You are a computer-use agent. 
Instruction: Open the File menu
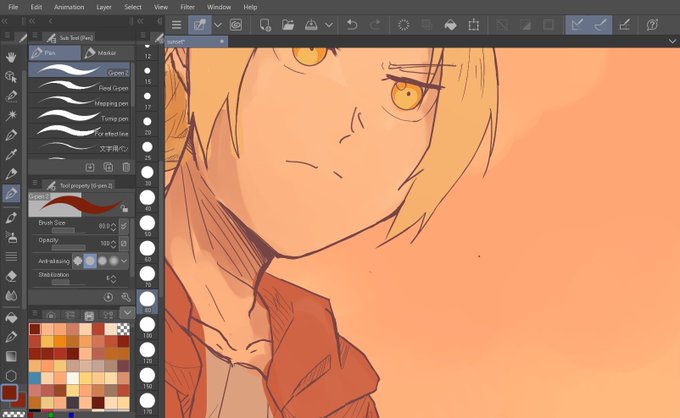point(13,7)
